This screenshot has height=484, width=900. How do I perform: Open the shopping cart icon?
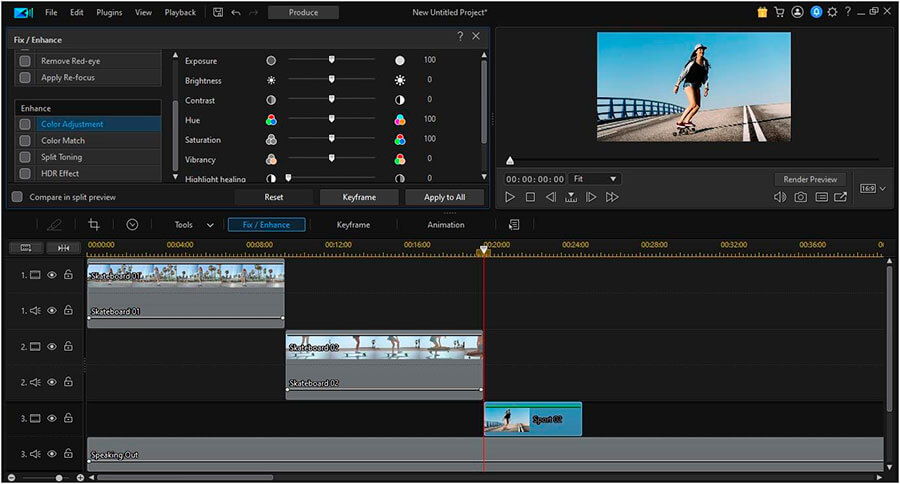click(779, 12)
